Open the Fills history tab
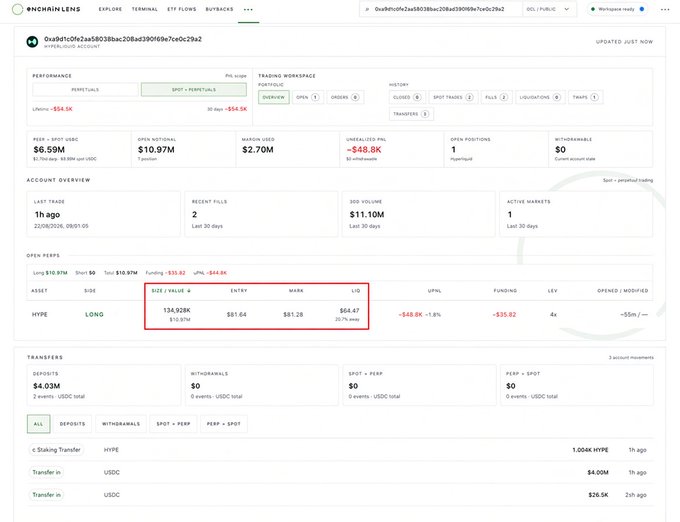This screenshot has height=522, width=680. [497, 97]
